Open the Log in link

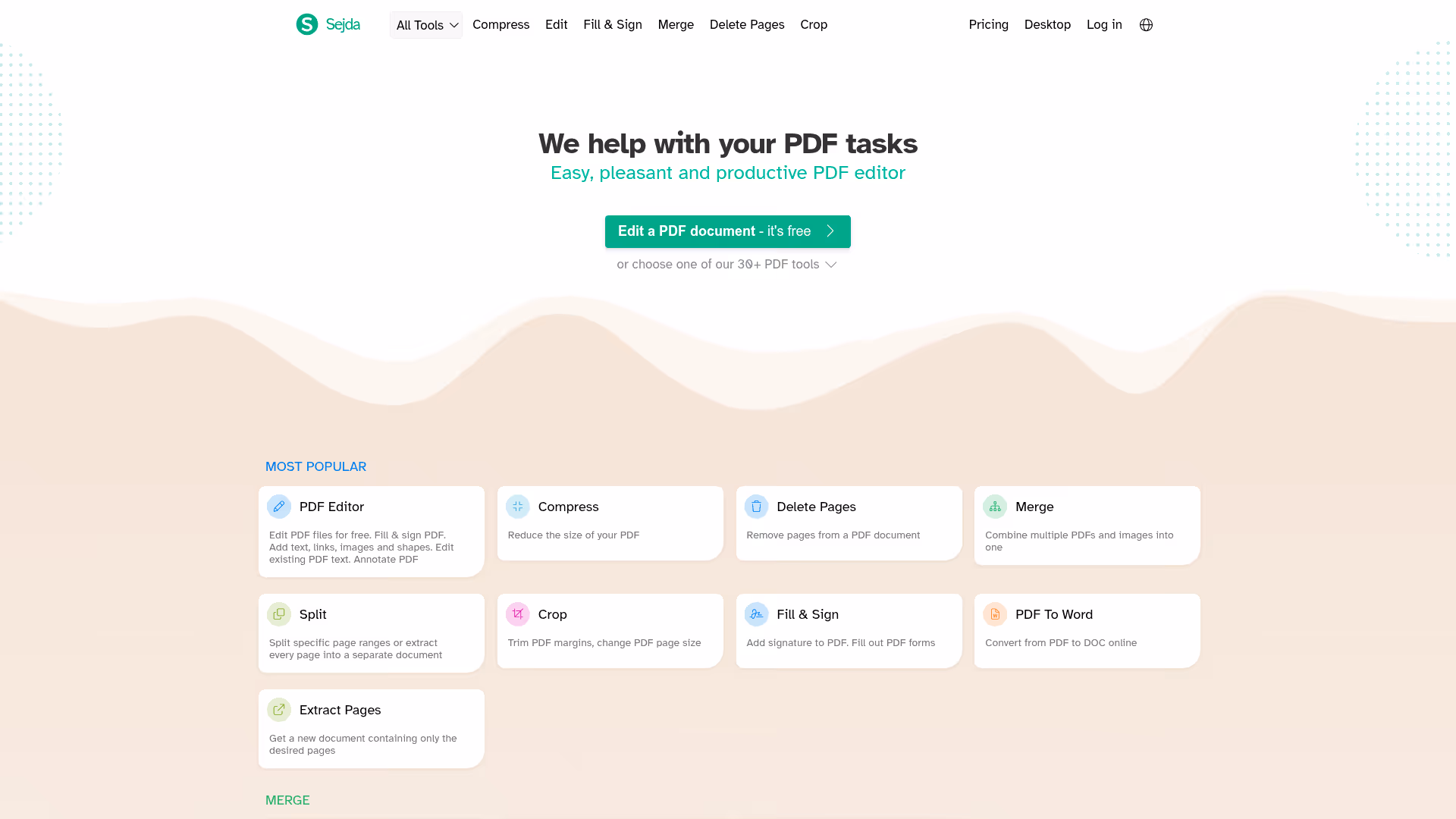click(x=1104, y=24)
